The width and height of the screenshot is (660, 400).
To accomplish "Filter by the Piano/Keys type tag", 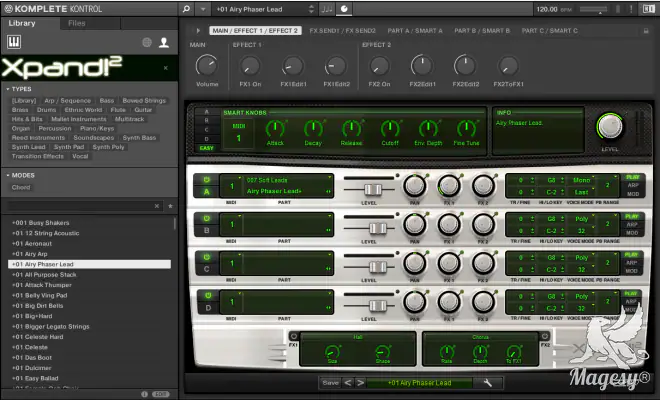I will (x=97, y=128).
